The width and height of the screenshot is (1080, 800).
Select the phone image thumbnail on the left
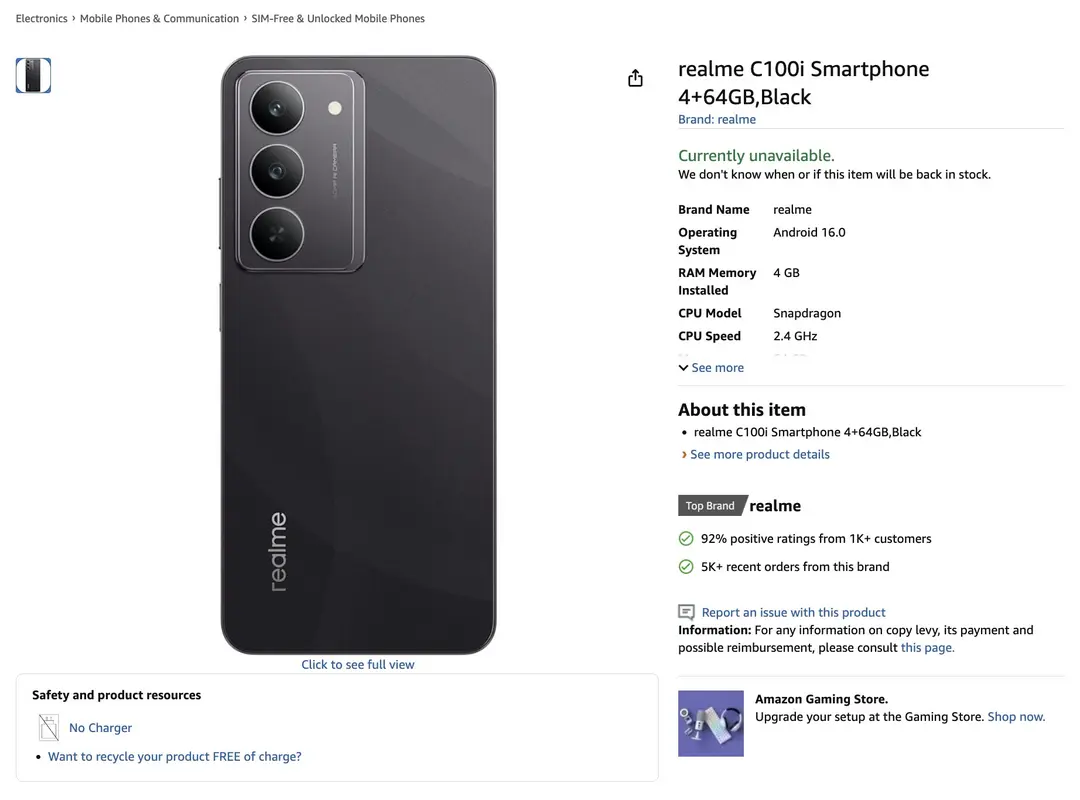(33, 75)
